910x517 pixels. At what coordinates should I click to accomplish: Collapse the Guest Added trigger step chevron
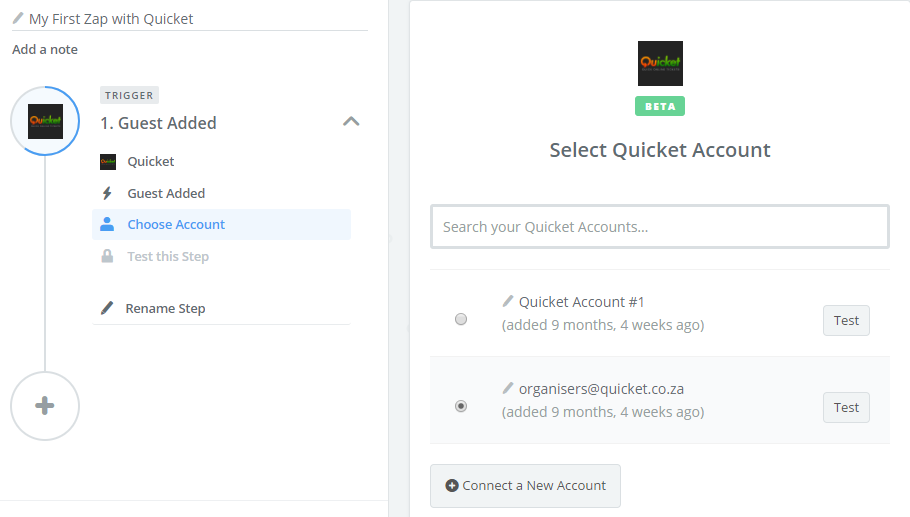pyautogui.click(x=350, y=122)
